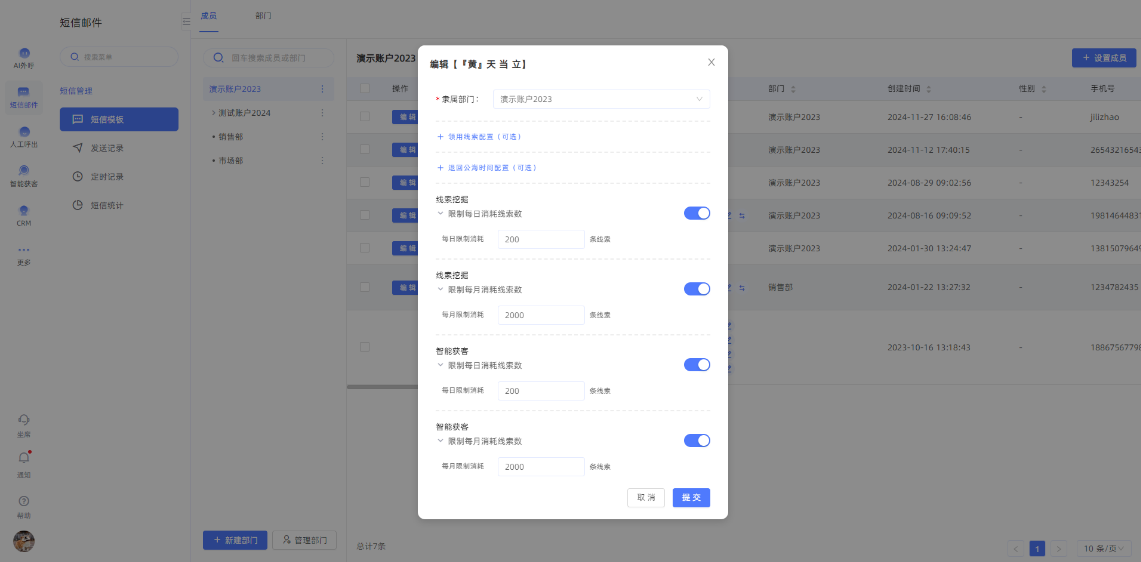
Task: Expand the 领用线索配置 optional link
Action: [x=479, y=136]
